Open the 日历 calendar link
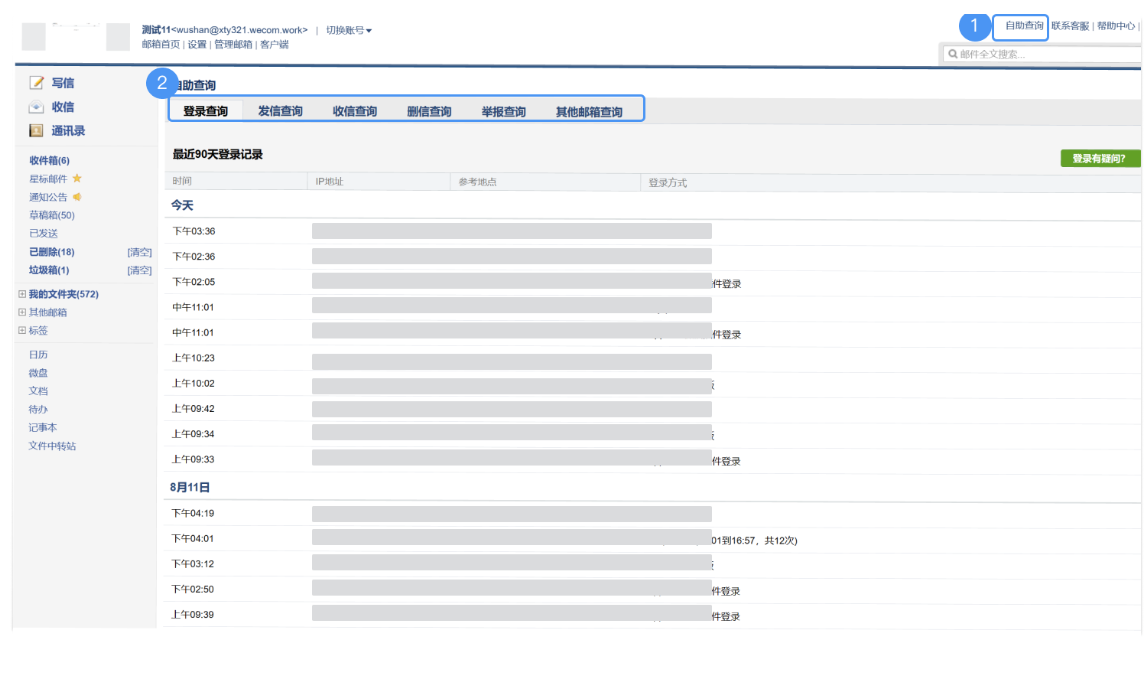Viewport: 1144px width, 695px height. (38, 354)
